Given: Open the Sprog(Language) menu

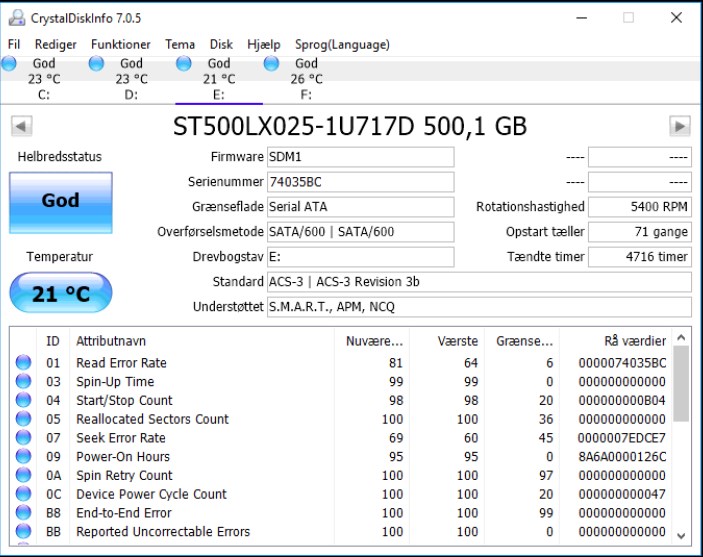Looking at the screenshot, I should click(342, 44).
